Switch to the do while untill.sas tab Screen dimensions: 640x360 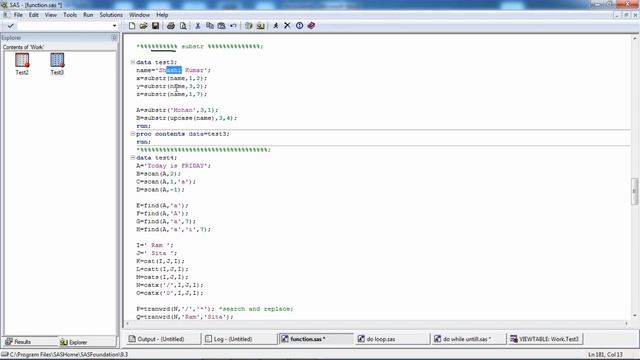(469, 339)
